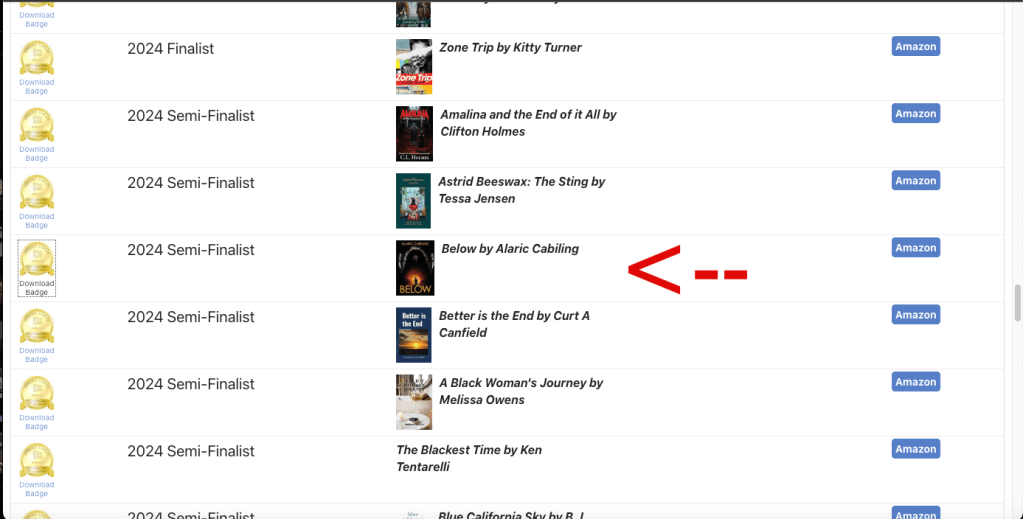Viewport: 1023px width, 519px height.
Task: Open Amazon link for Below by Alaric Cabiling
Action: pyautogui.click(x=915, y=247)
